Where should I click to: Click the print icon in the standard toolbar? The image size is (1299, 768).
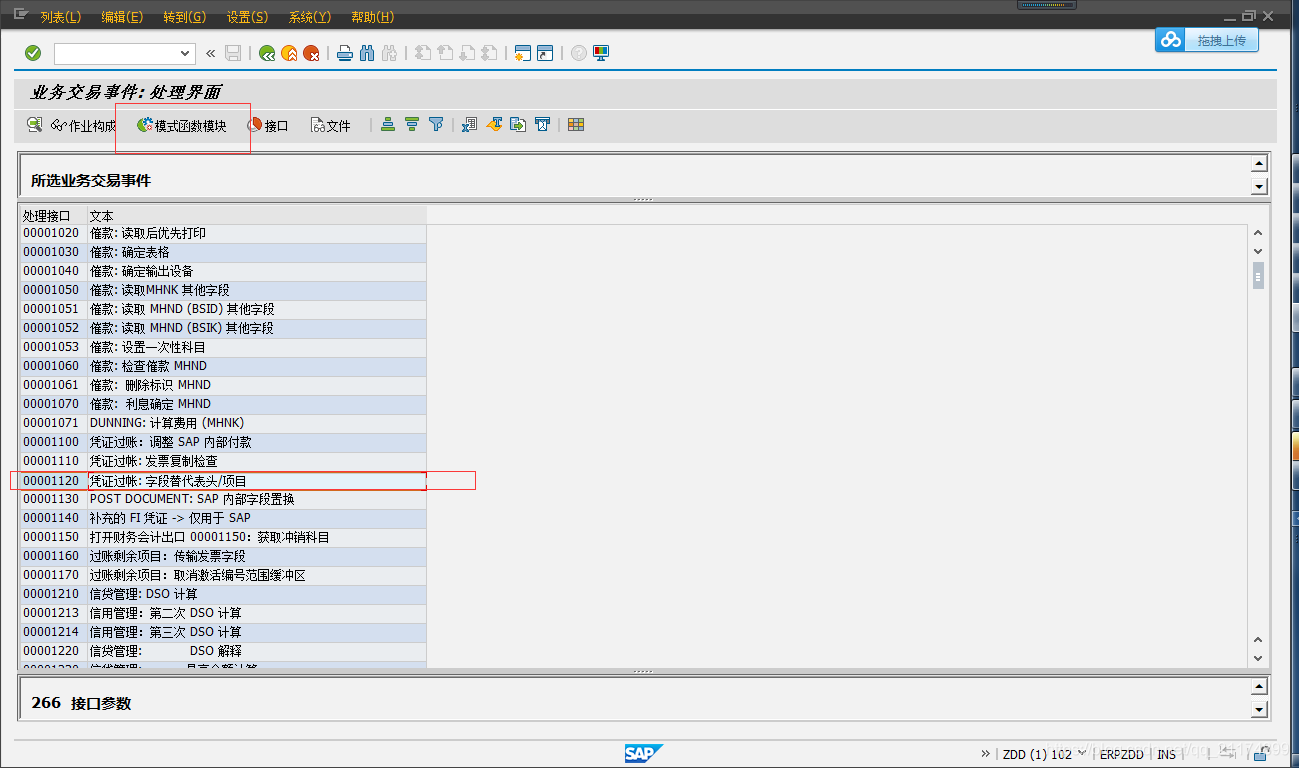[344, 52]
